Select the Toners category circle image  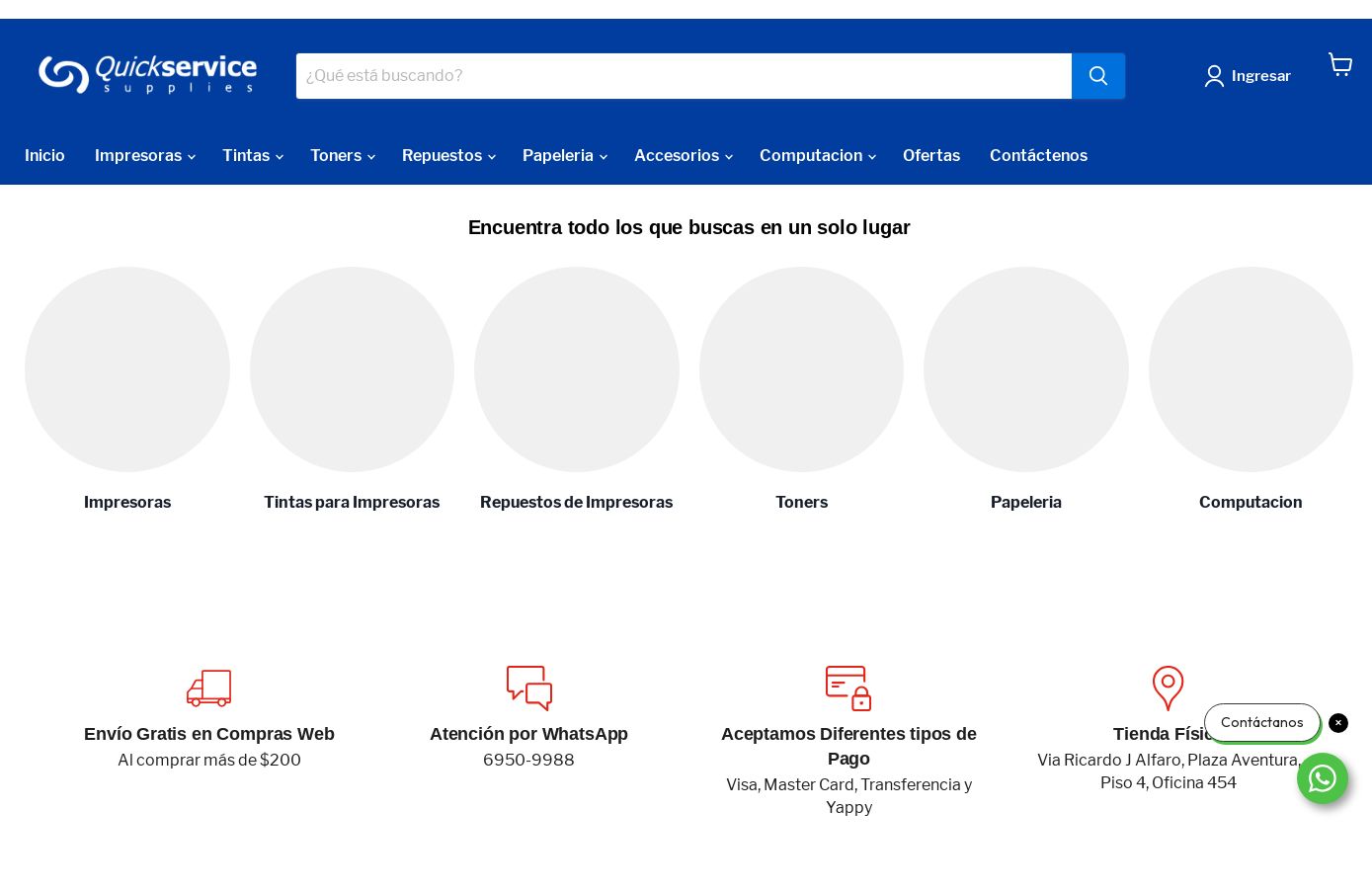(801, 369)
